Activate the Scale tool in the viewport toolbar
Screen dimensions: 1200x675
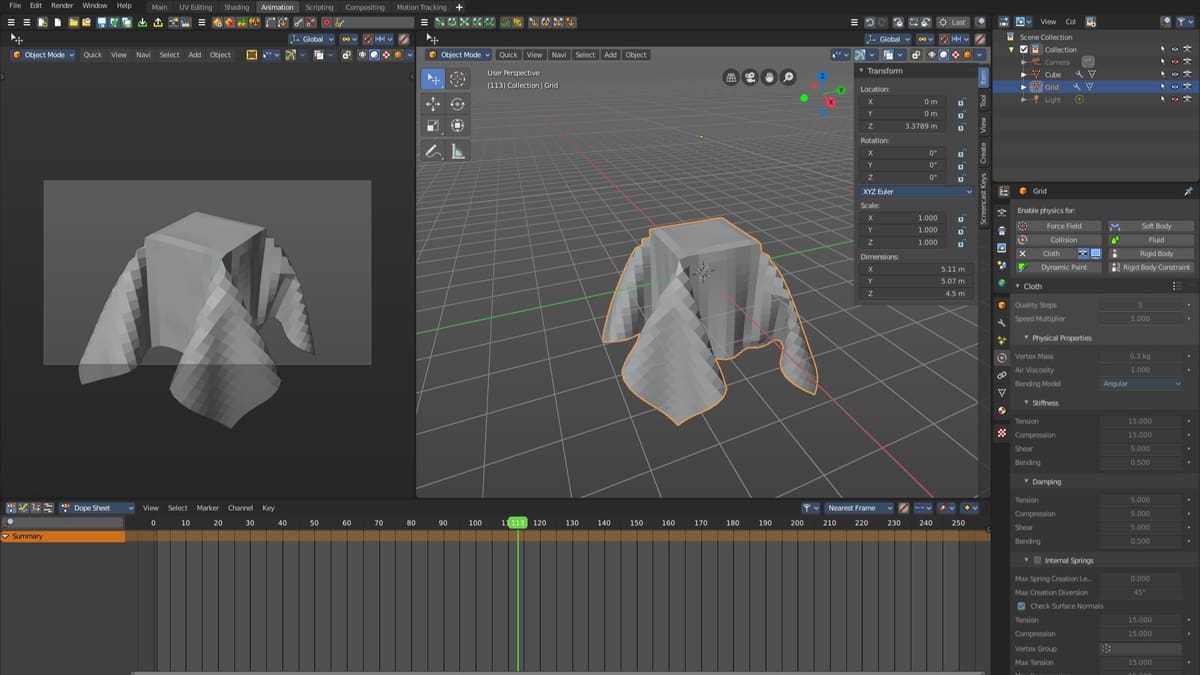coord(433,126)
